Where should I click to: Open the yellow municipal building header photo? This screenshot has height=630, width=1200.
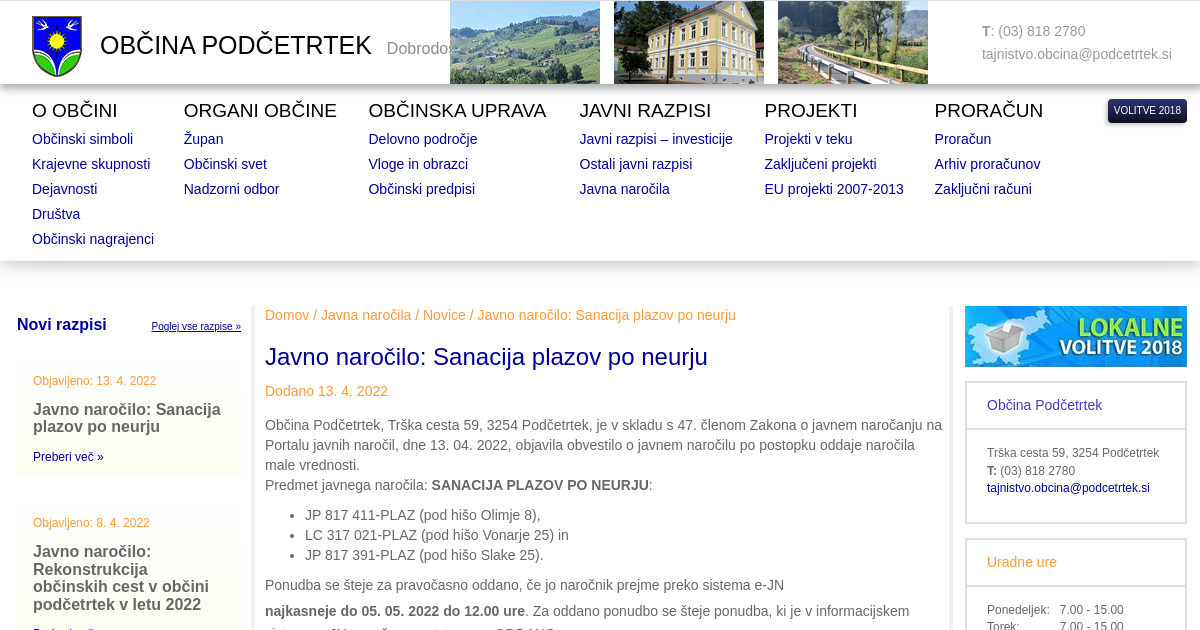688,42
